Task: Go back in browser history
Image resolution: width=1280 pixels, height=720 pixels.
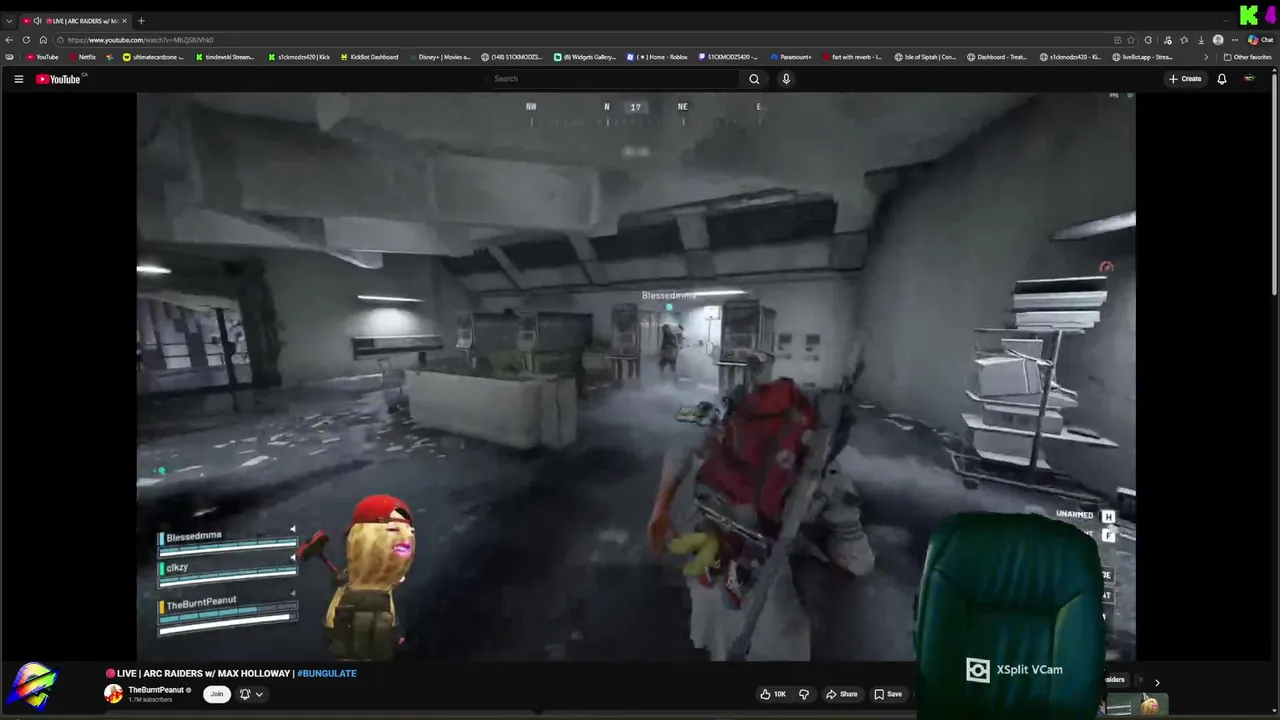Action: (10, 40)
